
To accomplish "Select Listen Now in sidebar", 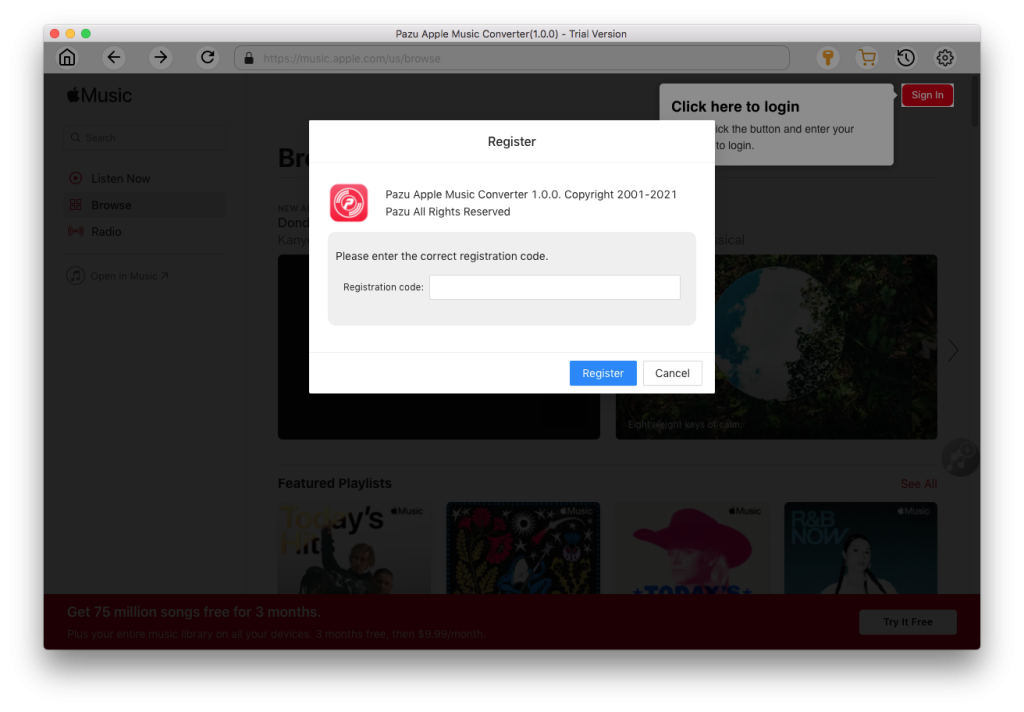I will pyautogui.click(x=121, y=178).
